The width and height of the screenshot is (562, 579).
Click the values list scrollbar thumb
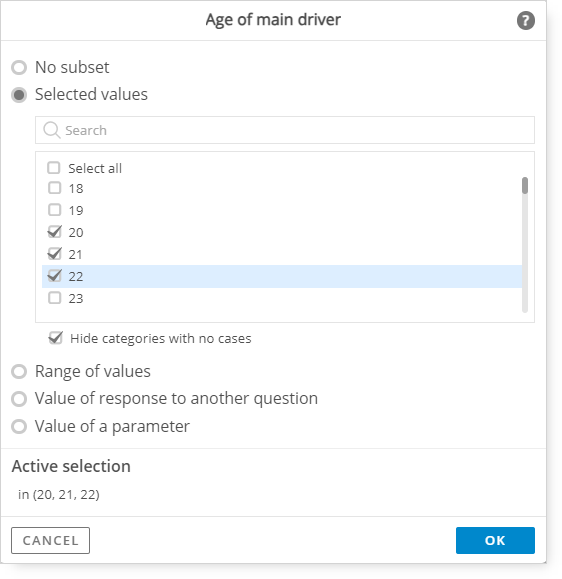525,185
